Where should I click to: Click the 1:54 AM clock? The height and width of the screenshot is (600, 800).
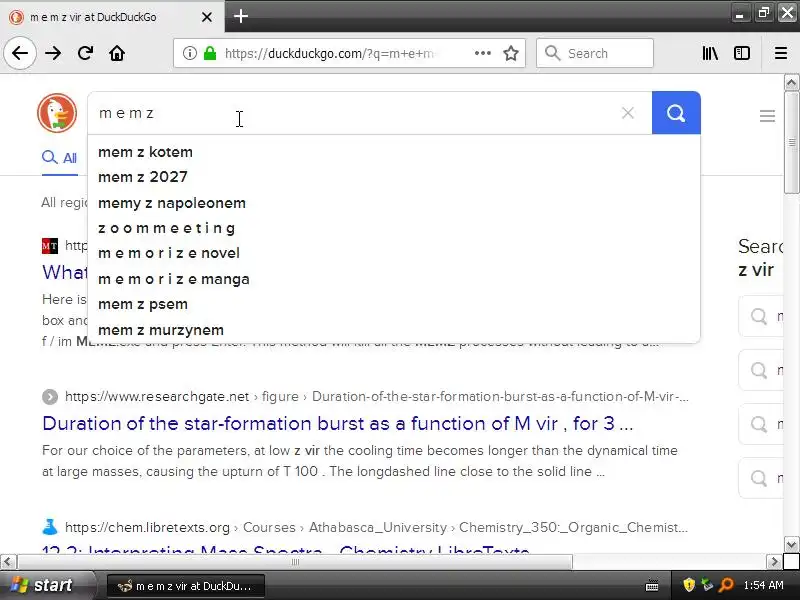(x=763, y=585)
